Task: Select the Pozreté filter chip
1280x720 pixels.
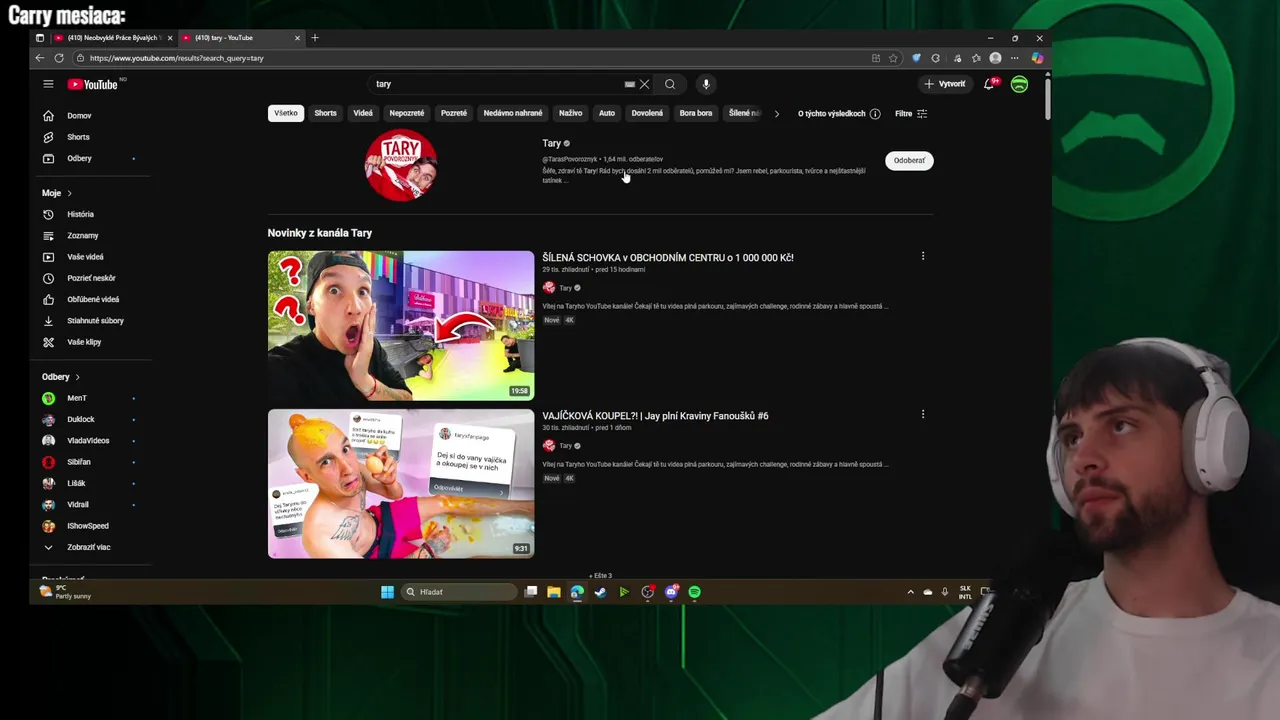Action: coord(454,113)
